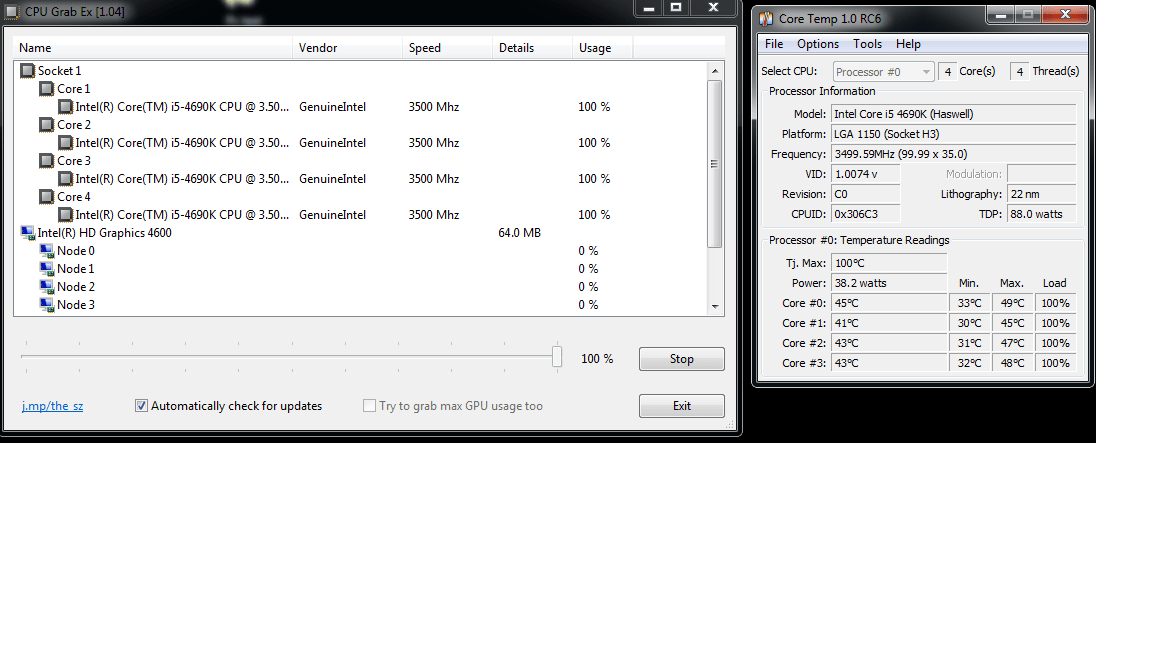Click the Core 1 chip icon
This screenshot has width=1152, height=648.
46,89
